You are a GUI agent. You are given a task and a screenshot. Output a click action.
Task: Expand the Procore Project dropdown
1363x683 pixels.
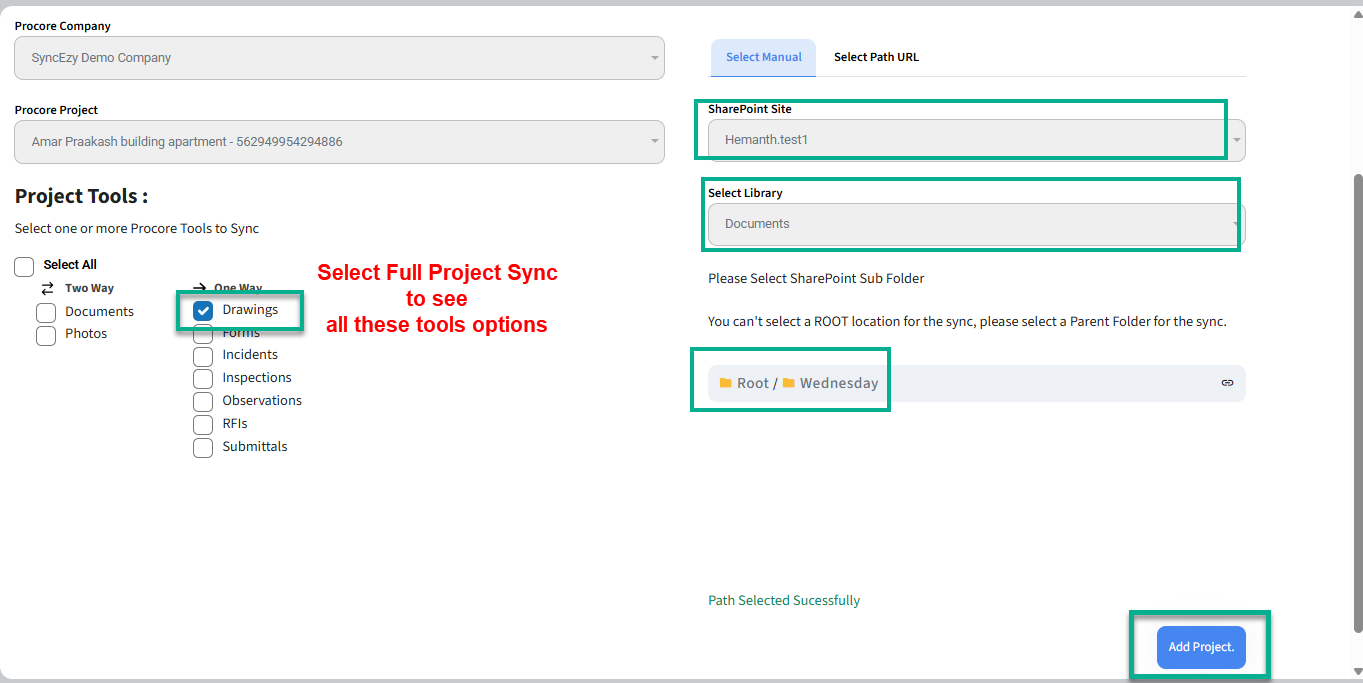coord(339,142)
